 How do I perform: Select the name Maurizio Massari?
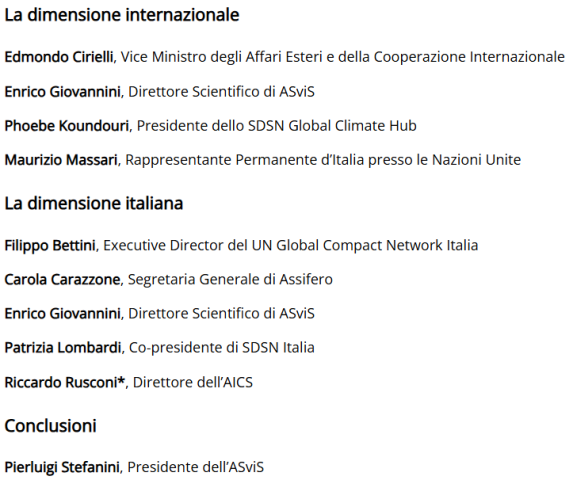click(61, 160)
